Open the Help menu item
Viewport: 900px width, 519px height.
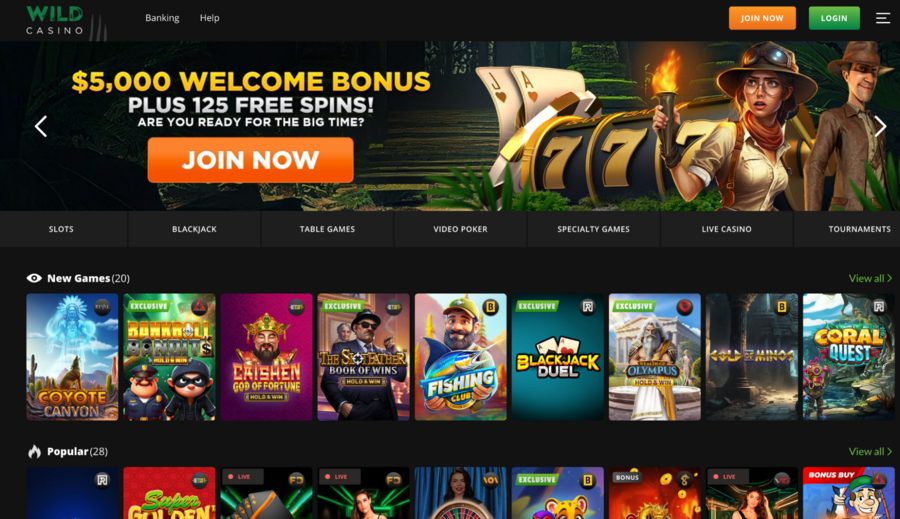point(210,18)
